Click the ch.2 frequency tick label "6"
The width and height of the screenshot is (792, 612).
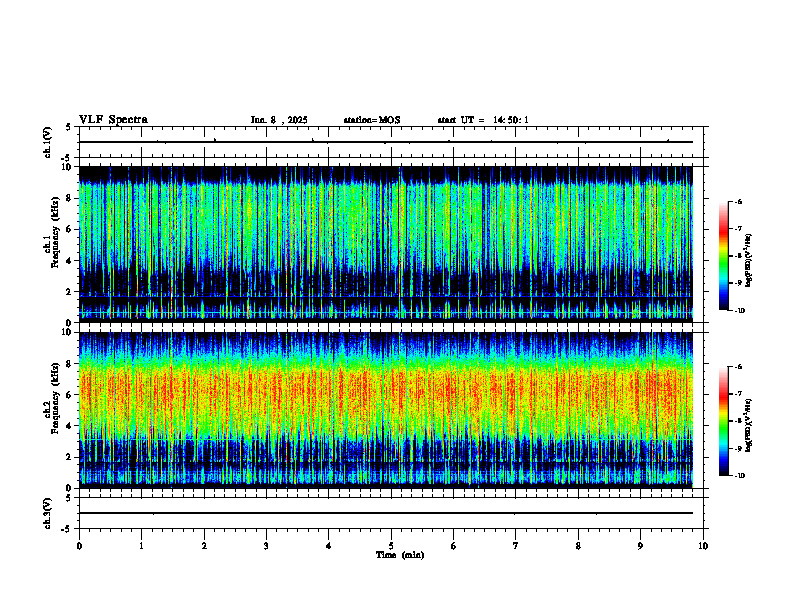point(69,395)
